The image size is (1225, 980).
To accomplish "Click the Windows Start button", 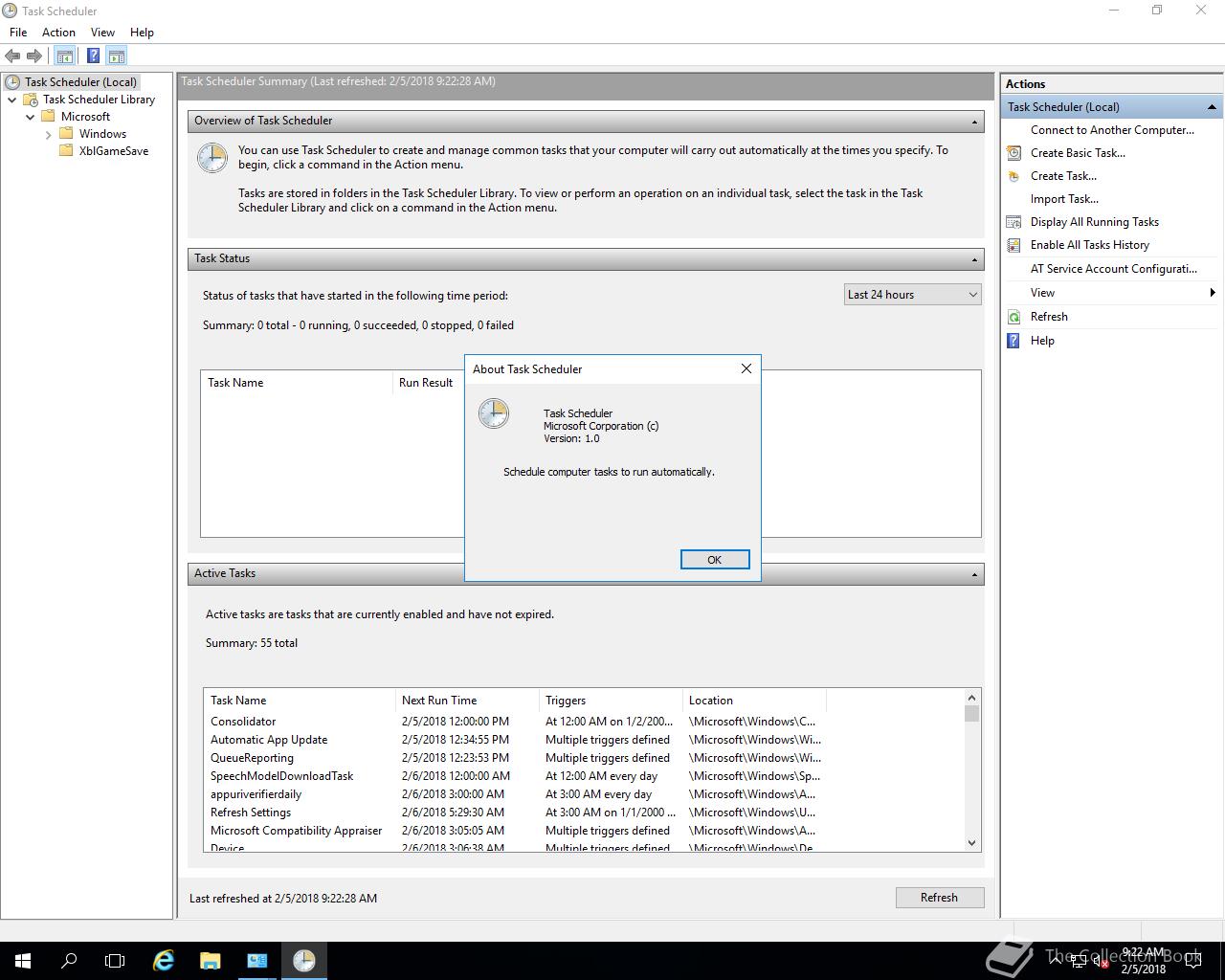I will 23,961.
